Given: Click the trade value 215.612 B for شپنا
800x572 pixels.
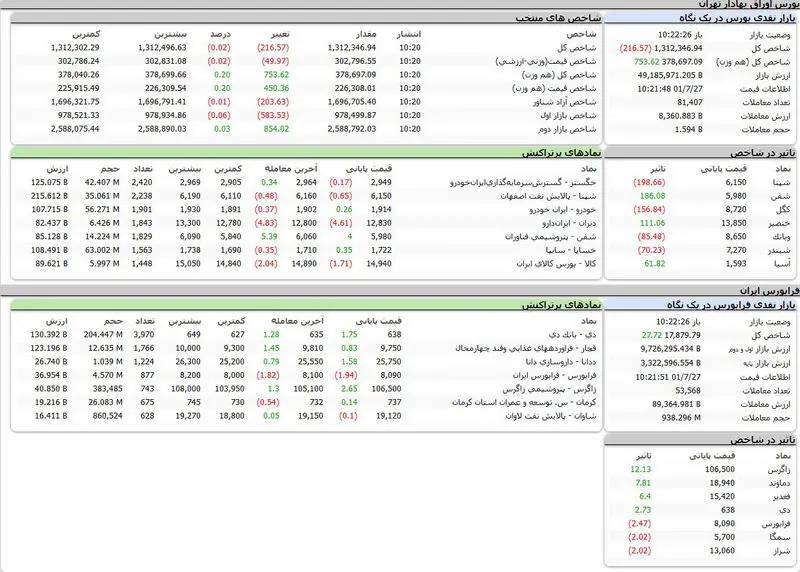Looking at the screenshot, I should (49, 196).
